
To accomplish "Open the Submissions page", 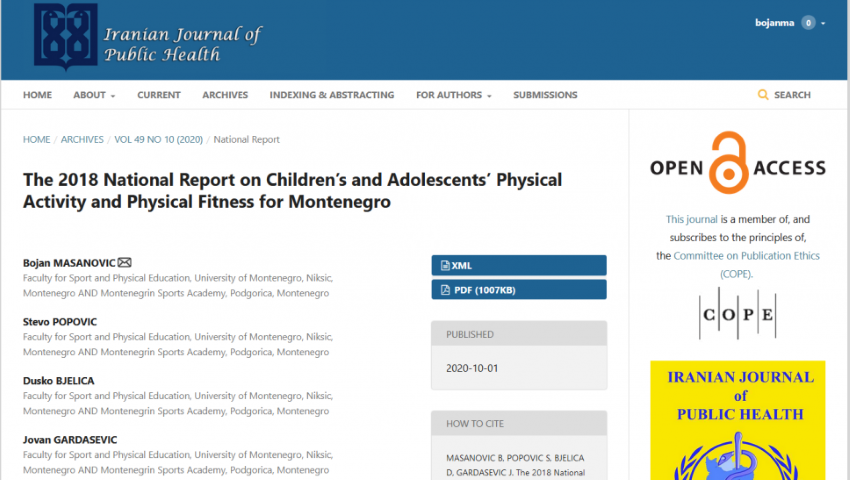I will coord(545,95).
